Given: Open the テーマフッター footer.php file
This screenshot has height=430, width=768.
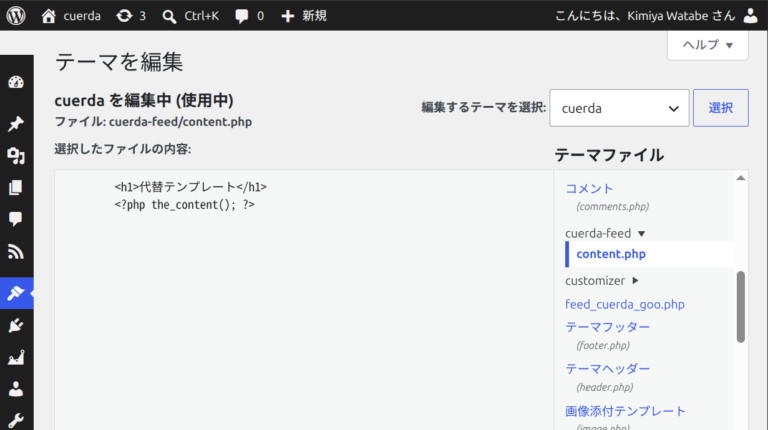Looking at the screenshot, I should [x=607, y=327].
